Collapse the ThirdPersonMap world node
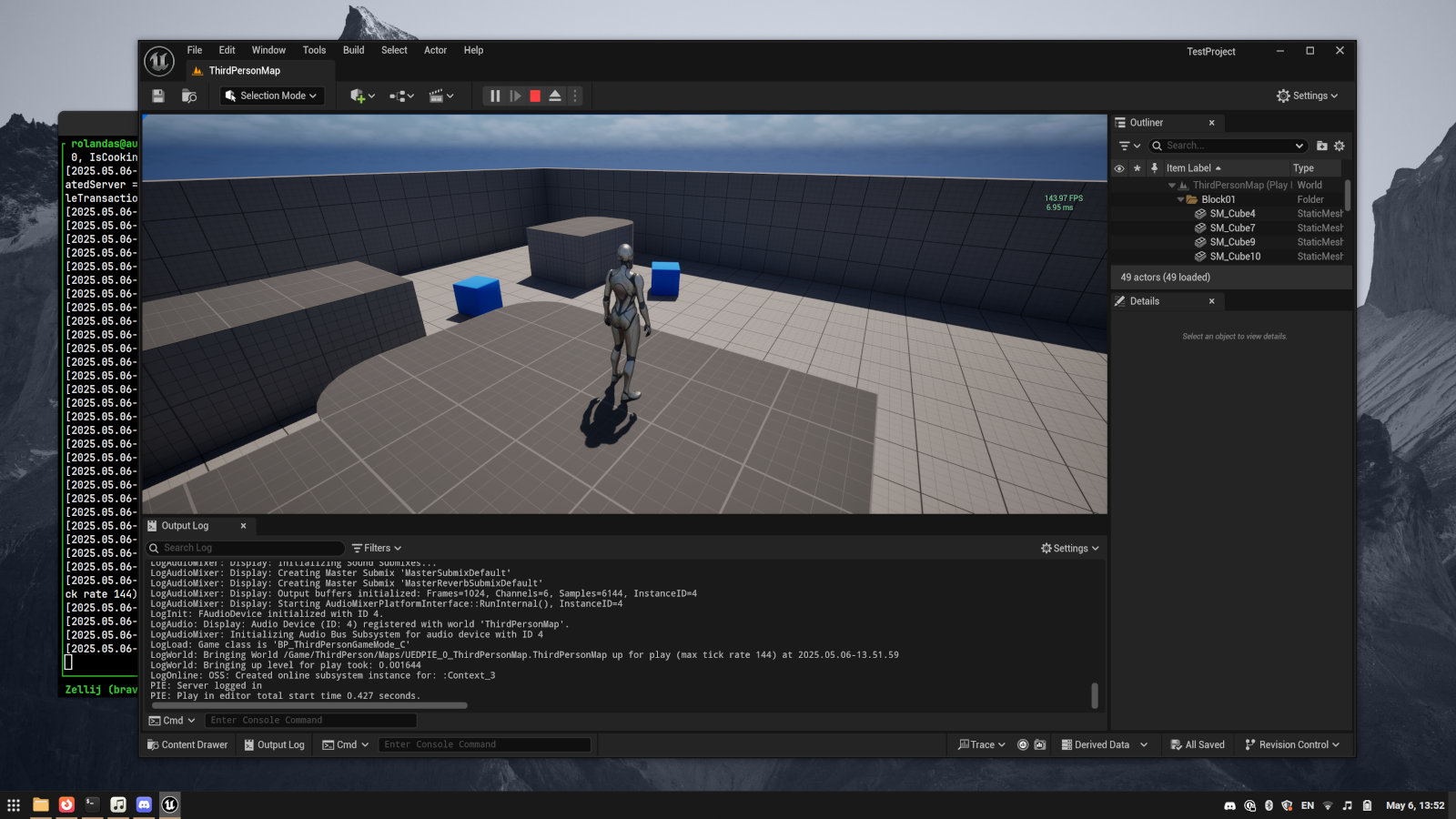 click(1172, 186)
